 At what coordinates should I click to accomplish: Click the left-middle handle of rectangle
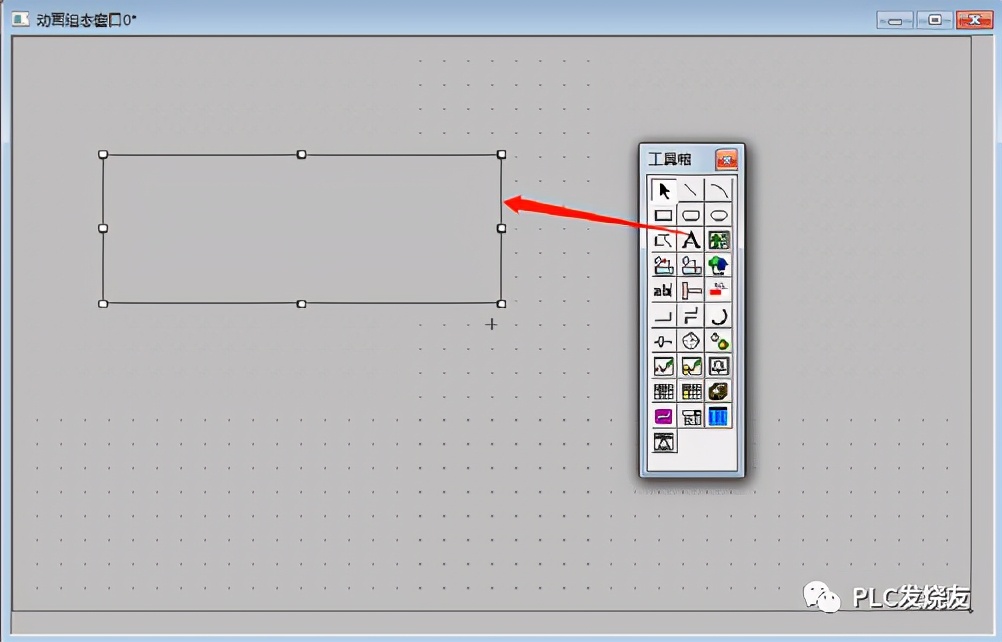[x=103, y=228]
